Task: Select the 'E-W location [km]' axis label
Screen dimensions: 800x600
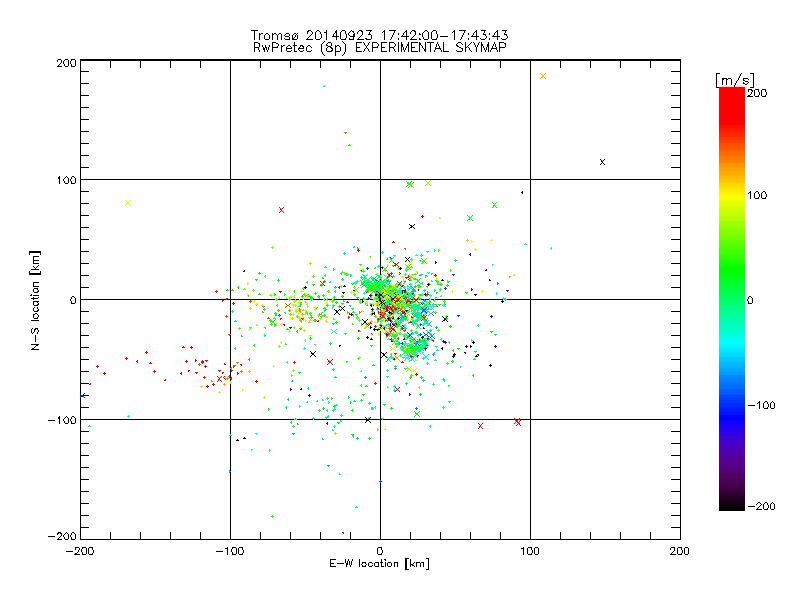Action: 379,564
